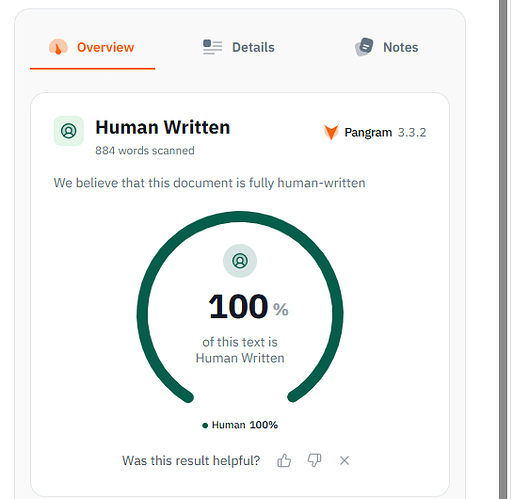
Task: Click the Notes sticky icon
Action: [x=364, y=47]
